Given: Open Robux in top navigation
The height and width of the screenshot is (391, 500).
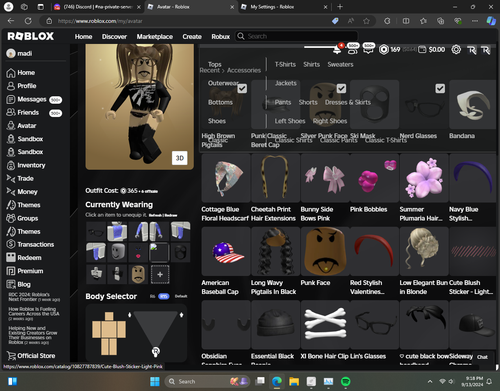Looking at the screenshot, I should click(221, 36).
